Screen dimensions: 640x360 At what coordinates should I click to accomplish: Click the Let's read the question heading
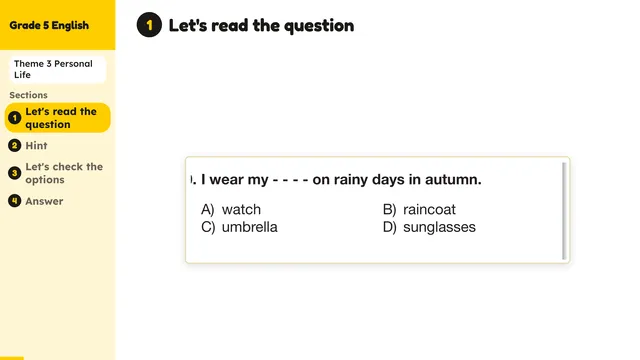[261, 25]
